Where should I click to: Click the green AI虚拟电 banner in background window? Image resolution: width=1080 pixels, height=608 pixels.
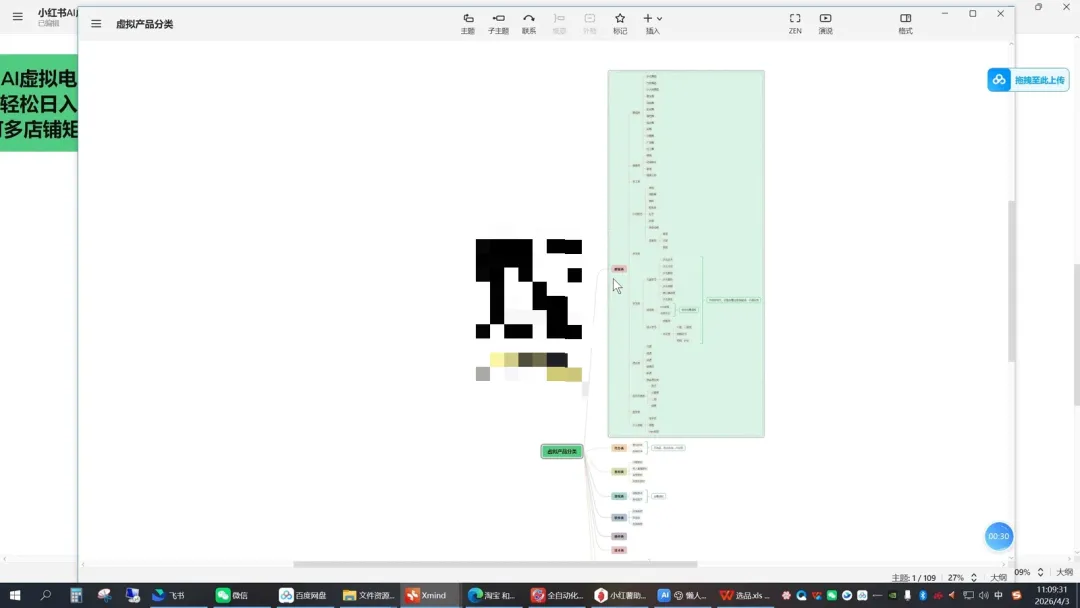click(39, 103)
